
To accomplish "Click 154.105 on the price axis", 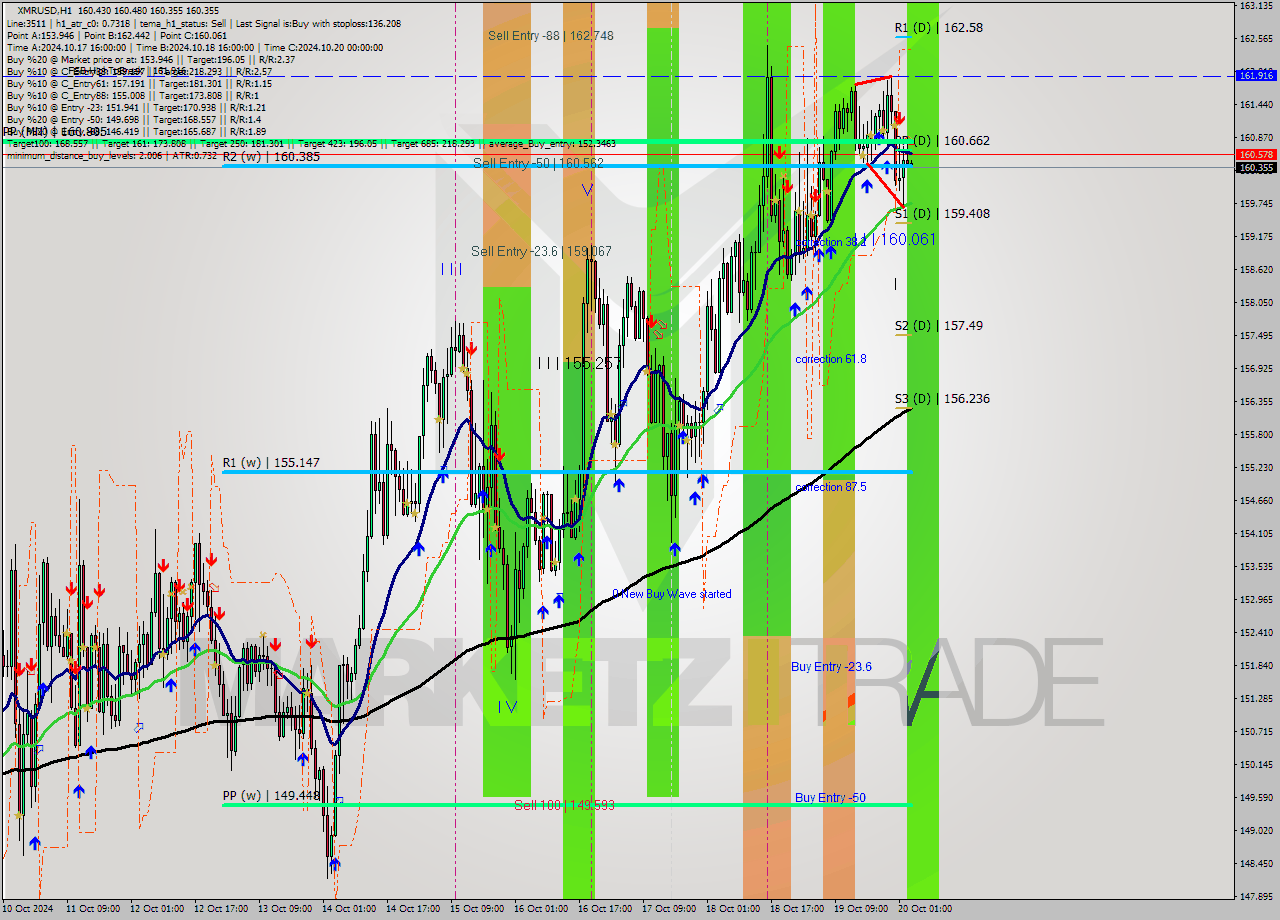I will pyautogui.click(x=1255, y=534).
